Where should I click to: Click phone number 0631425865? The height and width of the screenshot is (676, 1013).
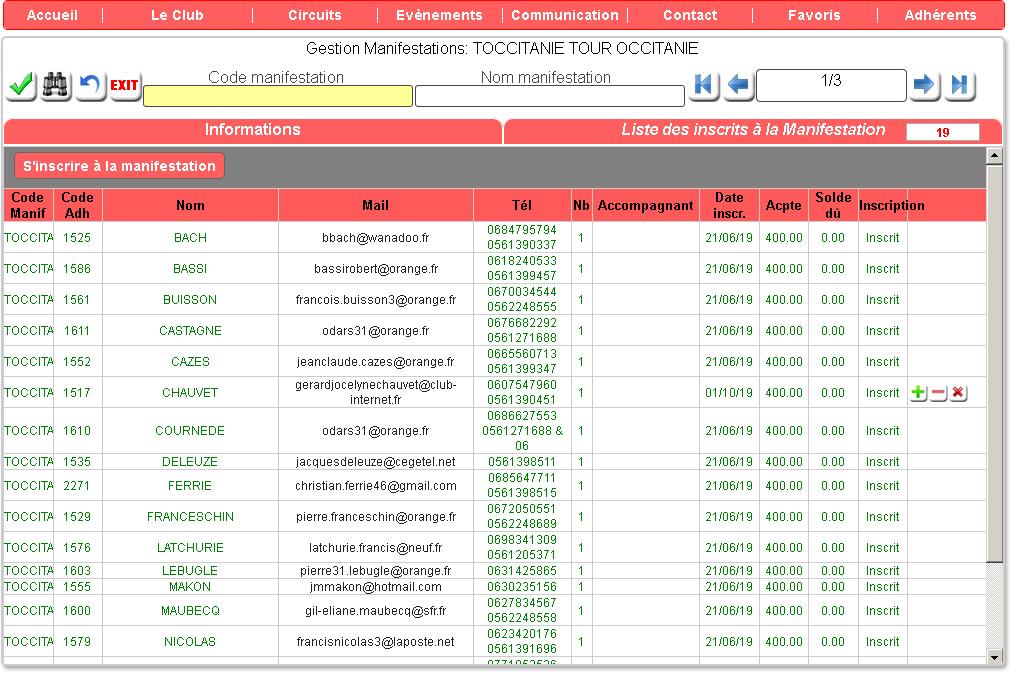pyautogui.click(x=522, y=571)
